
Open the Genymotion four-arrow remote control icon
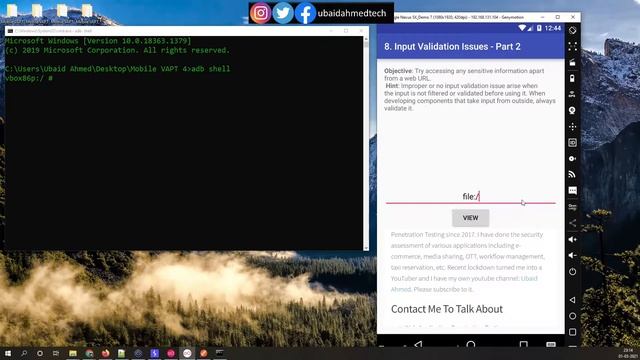(572, 127)
